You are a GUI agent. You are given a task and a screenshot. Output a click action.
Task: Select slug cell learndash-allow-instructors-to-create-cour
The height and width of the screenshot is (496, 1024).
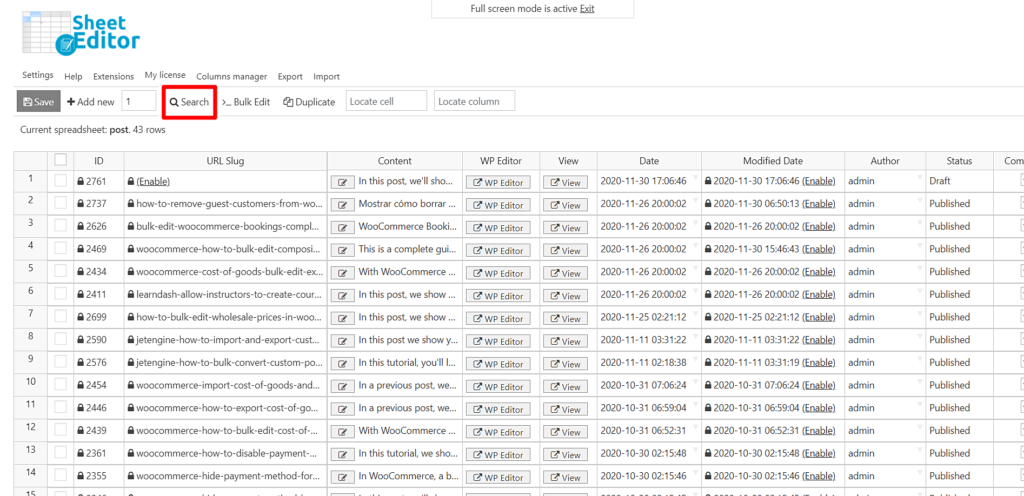click(225, 294)
